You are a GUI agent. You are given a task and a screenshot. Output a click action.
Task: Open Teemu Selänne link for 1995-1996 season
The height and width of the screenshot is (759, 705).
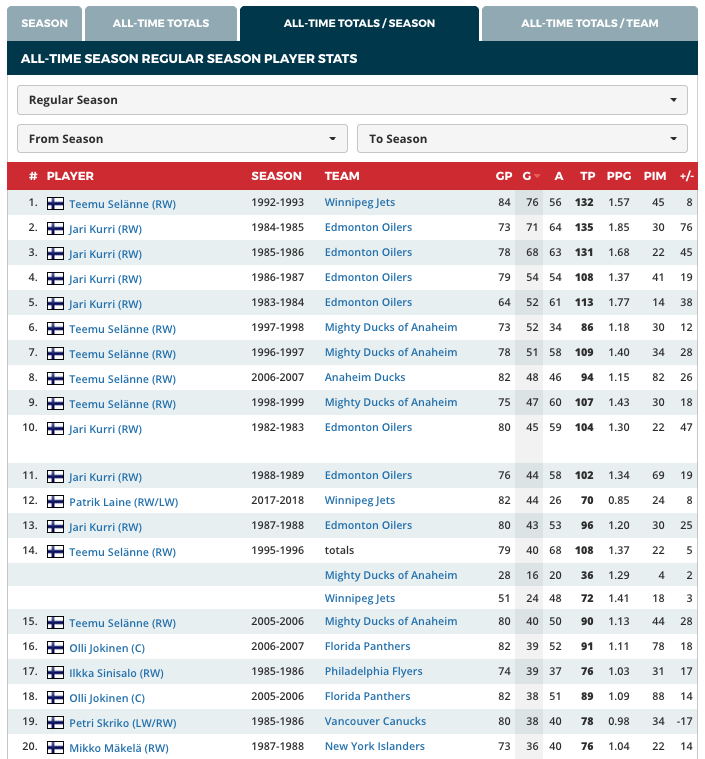click(x=123, y=552)
